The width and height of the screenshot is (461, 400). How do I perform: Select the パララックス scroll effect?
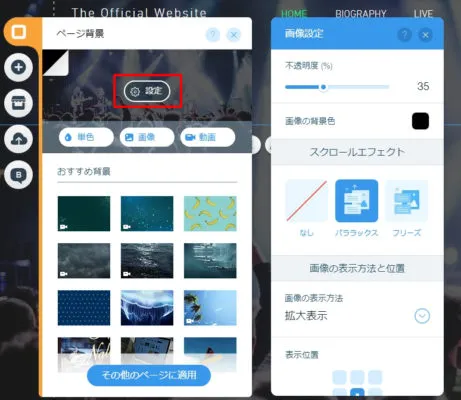[357, 201]
